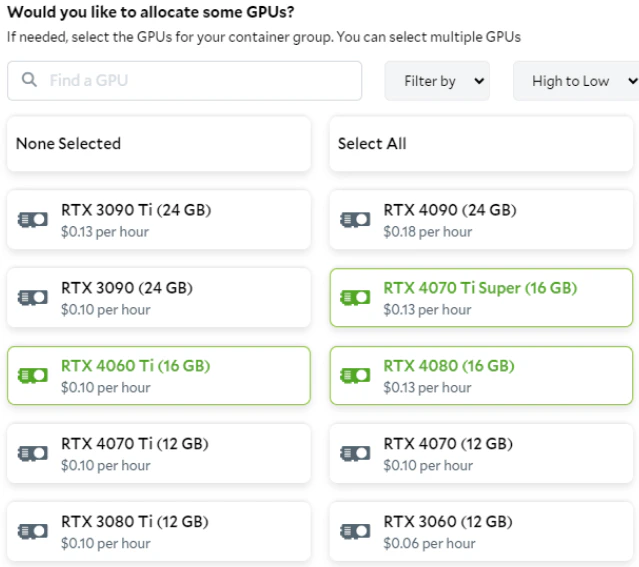639x567 pixels.
Task: Click the GPU icon beside RTX 3090
Action: (x=33, y=298)
